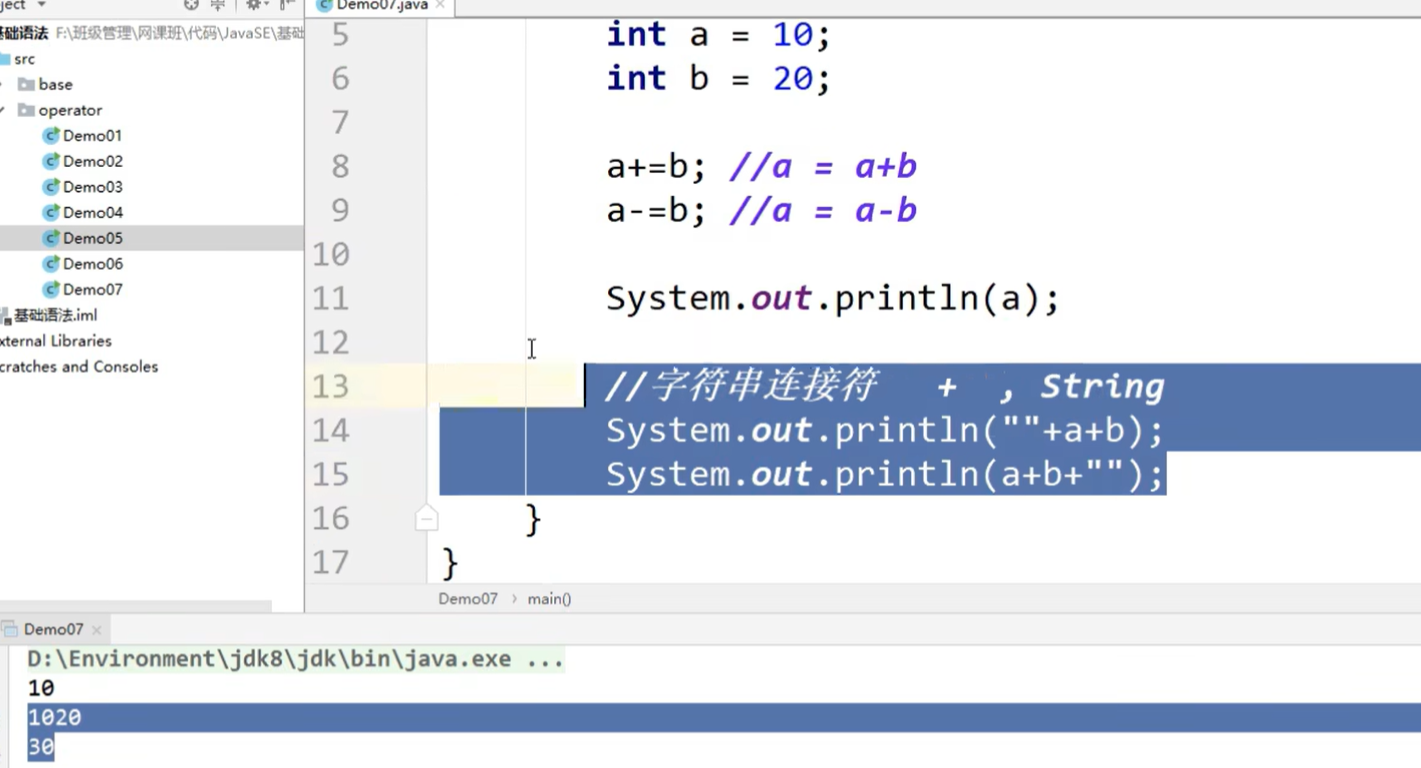Image resolution: width=1421 pixels, height=768 pixels.
Task: Click line number 11 in the gutter
Action: 331,298
